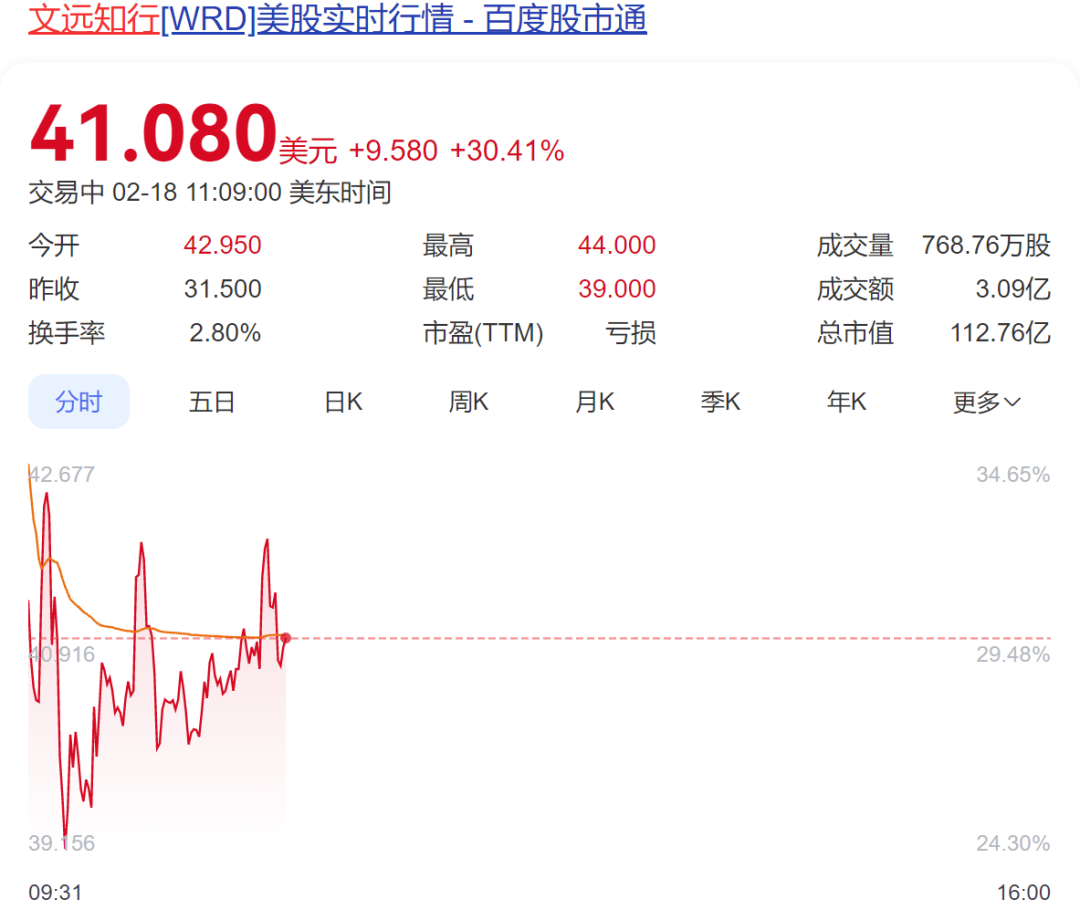This screenshot has height=910, width=1080.
Task: Switch to the 五日 (5-day) chart tab
Action: click(212, 401)
